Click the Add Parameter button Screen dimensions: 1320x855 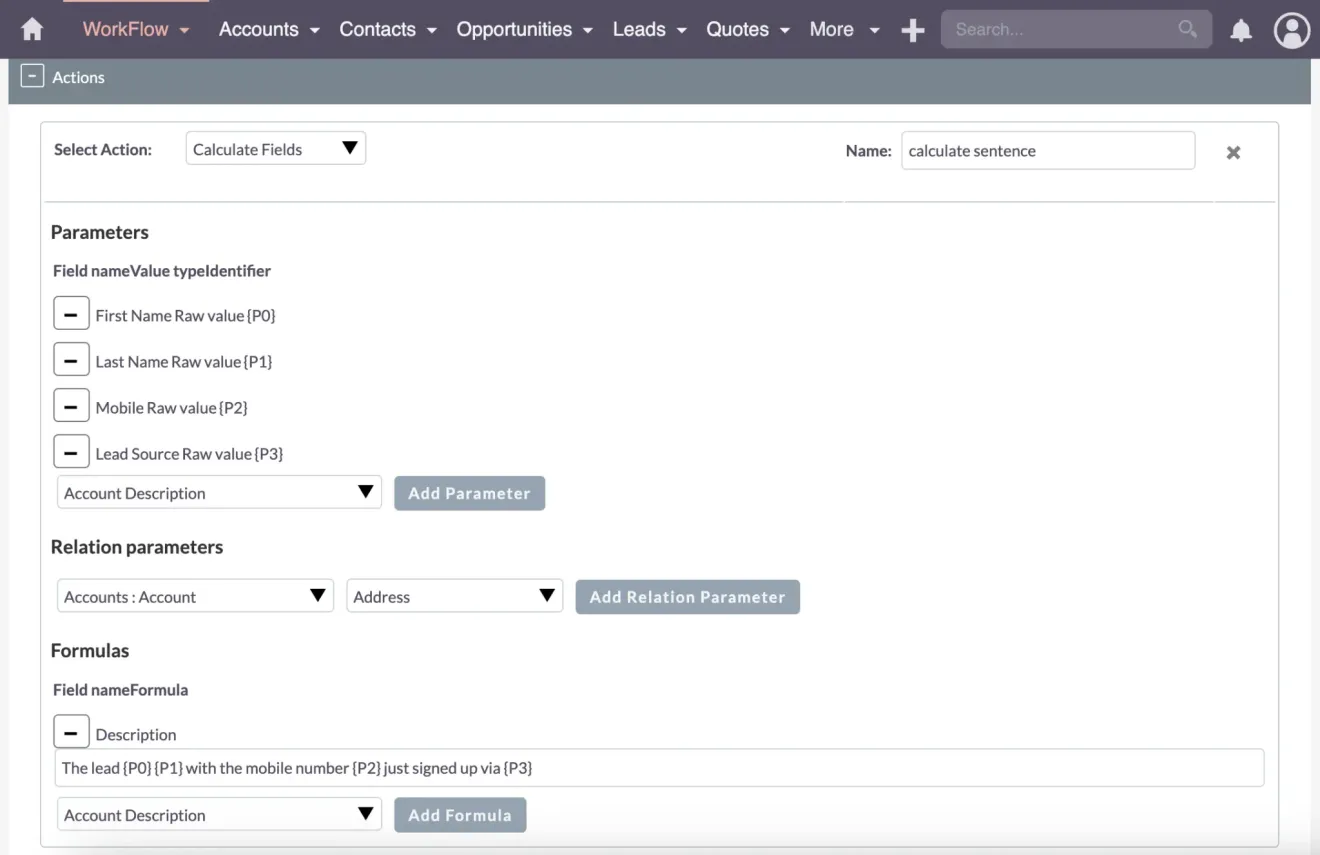coord(469,492)
